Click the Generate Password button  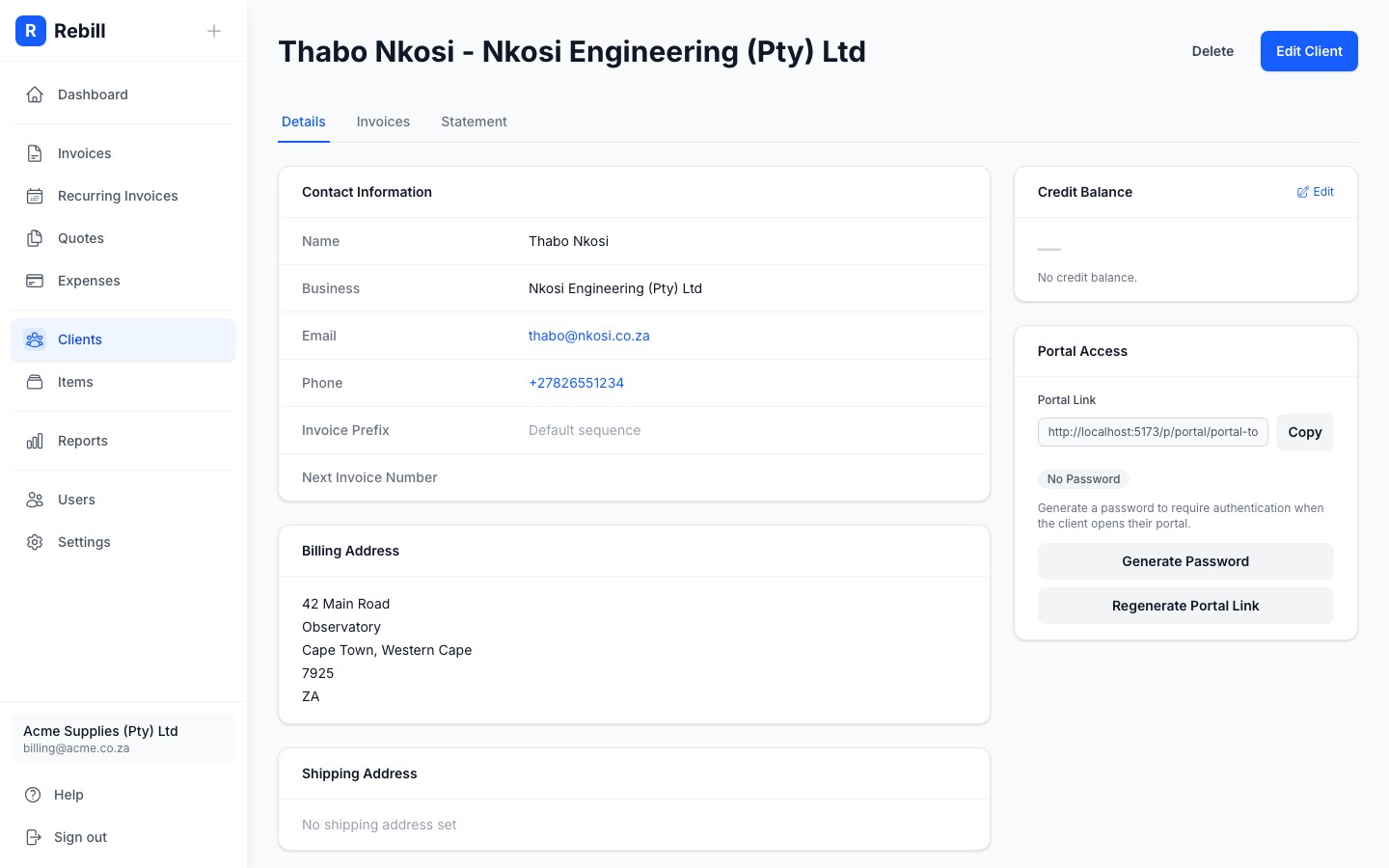[1185, 561]
